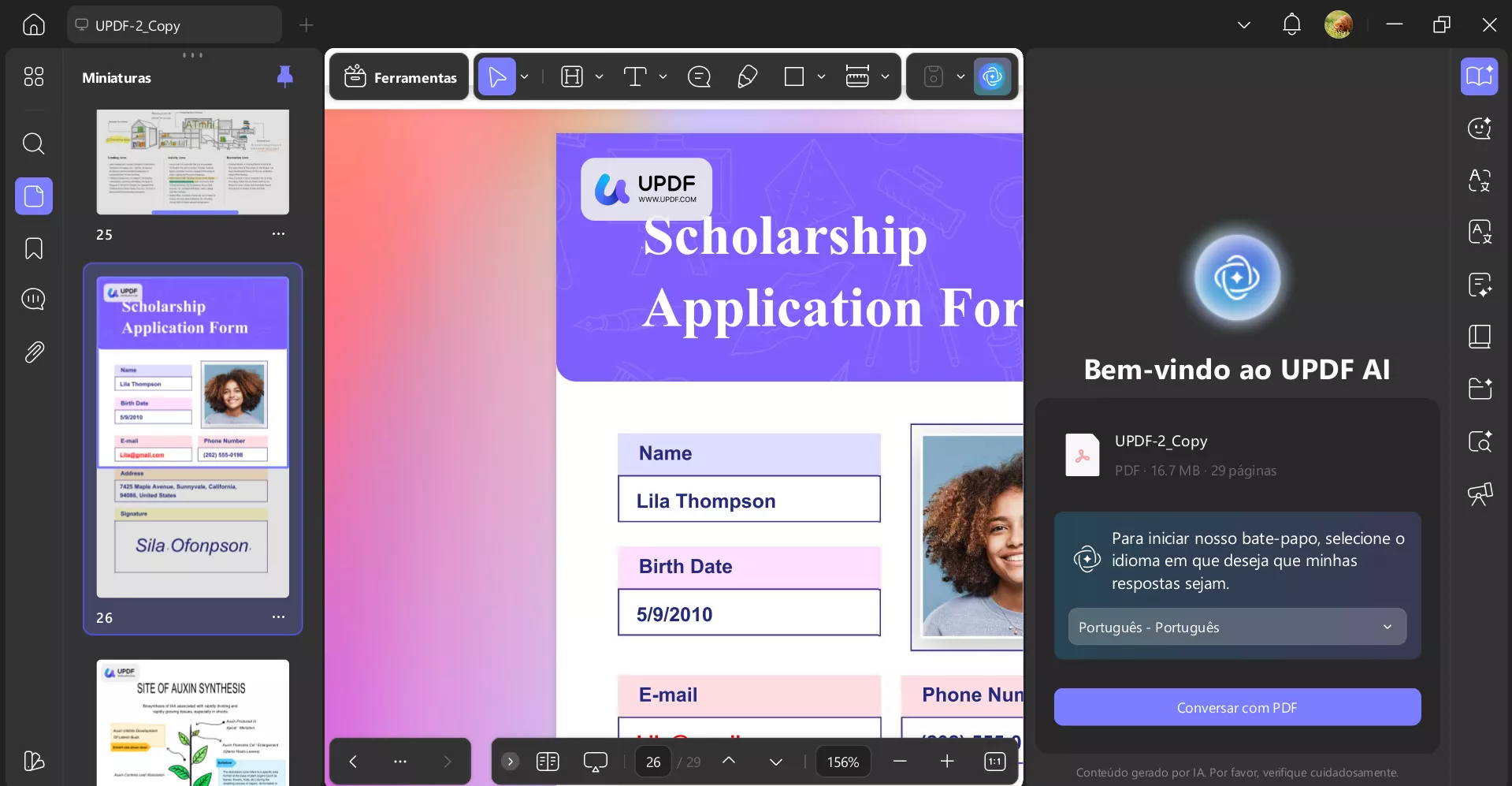Click the Conversar com PDF button
The image size is (1512, 786).
point(1237,707)
